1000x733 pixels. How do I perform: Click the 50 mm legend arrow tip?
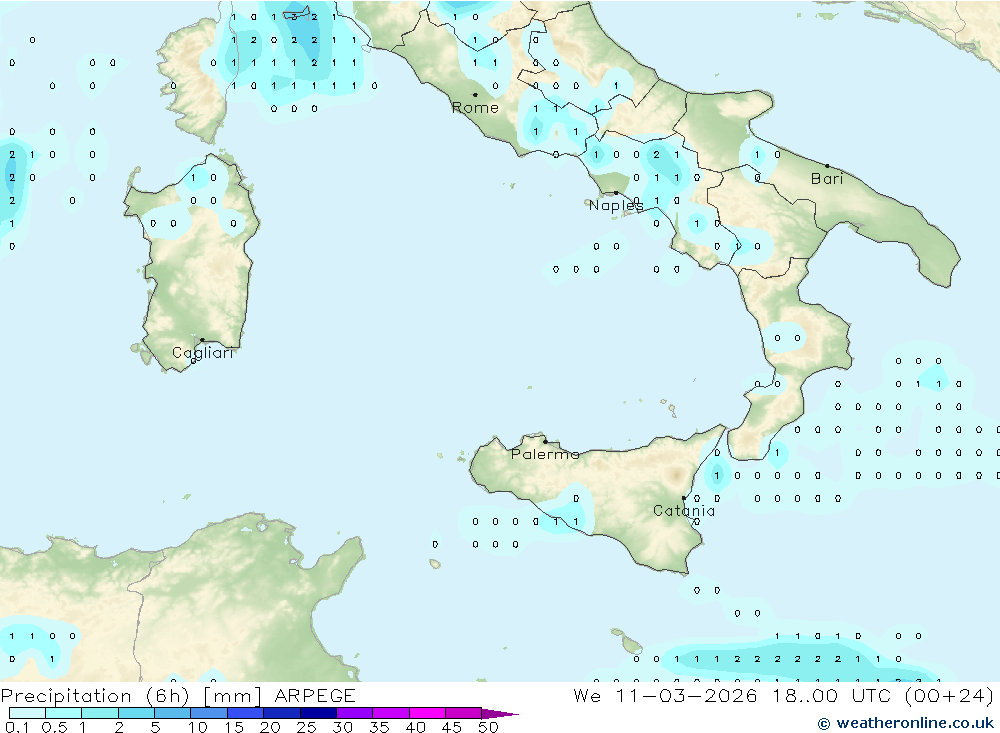pyautogui.click(x=500, y=713)
